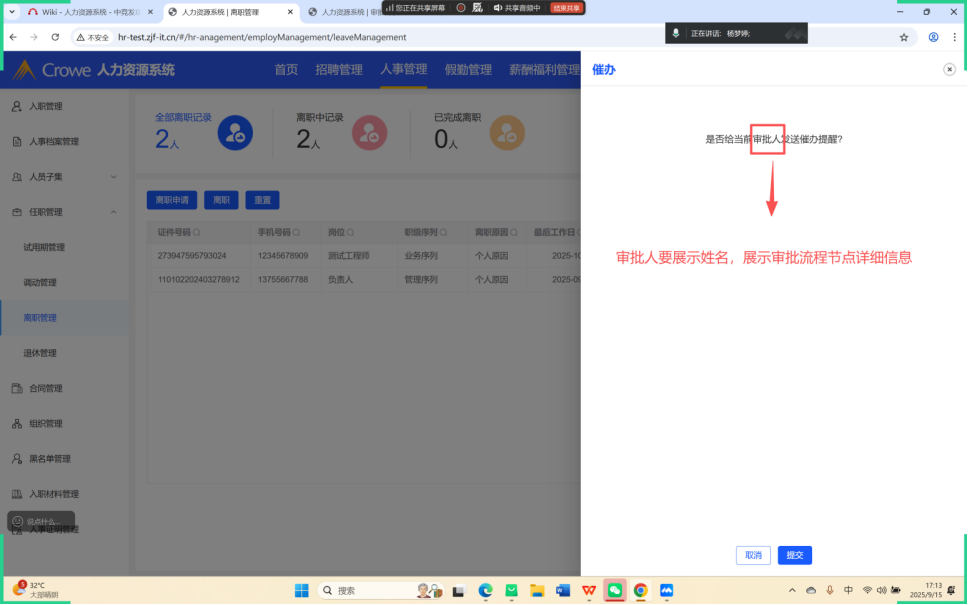
Task: Open the 招聘管理 top menu
Action: pos(339,70)
